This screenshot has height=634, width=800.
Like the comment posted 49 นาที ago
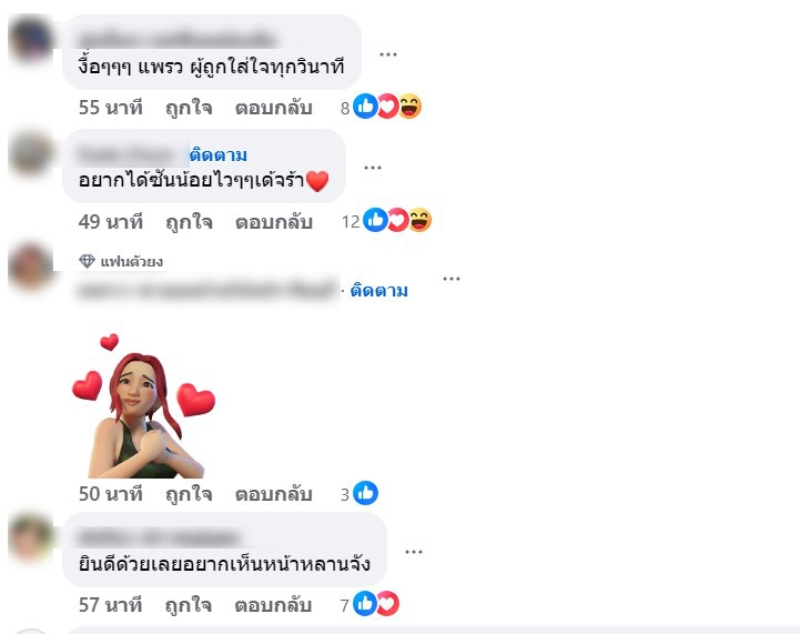(x=189, y=222)
